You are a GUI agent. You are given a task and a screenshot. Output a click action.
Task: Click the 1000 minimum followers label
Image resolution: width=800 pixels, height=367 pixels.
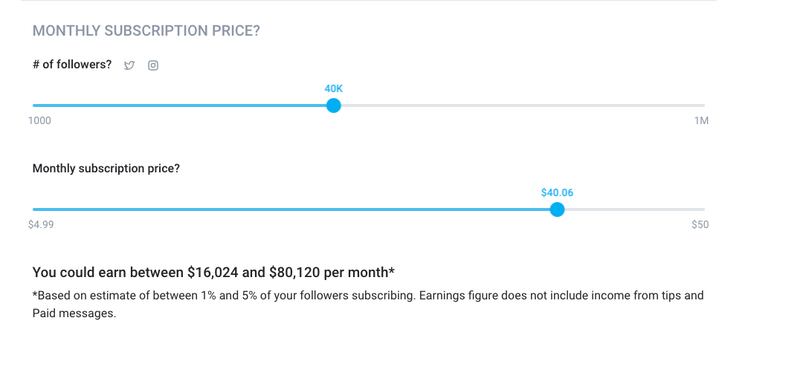pos(40,121)
